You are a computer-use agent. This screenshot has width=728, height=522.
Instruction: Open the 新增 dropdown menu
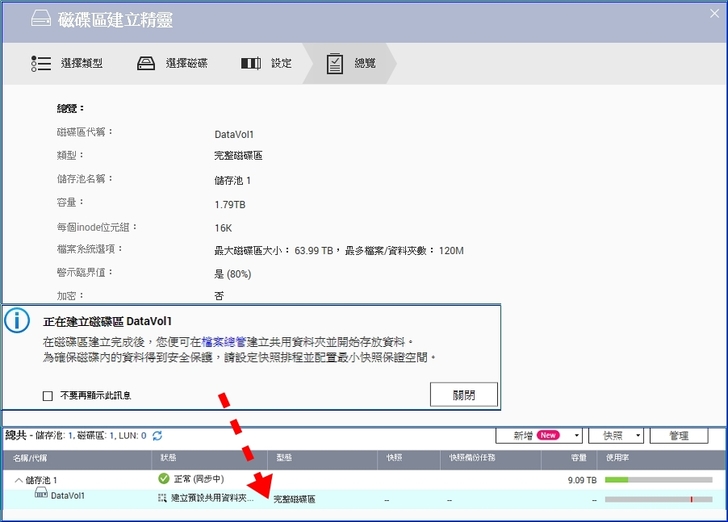(539, 436)
